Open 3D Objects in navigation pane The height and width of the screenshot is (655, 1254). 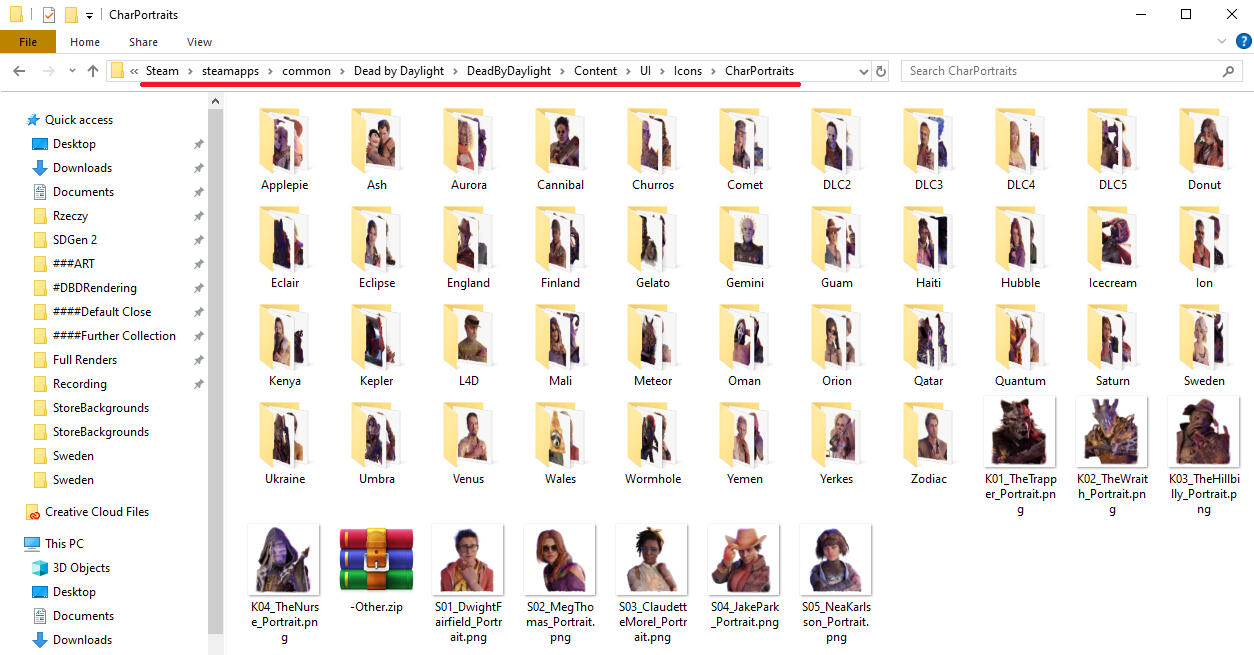(x=81, y=568)
